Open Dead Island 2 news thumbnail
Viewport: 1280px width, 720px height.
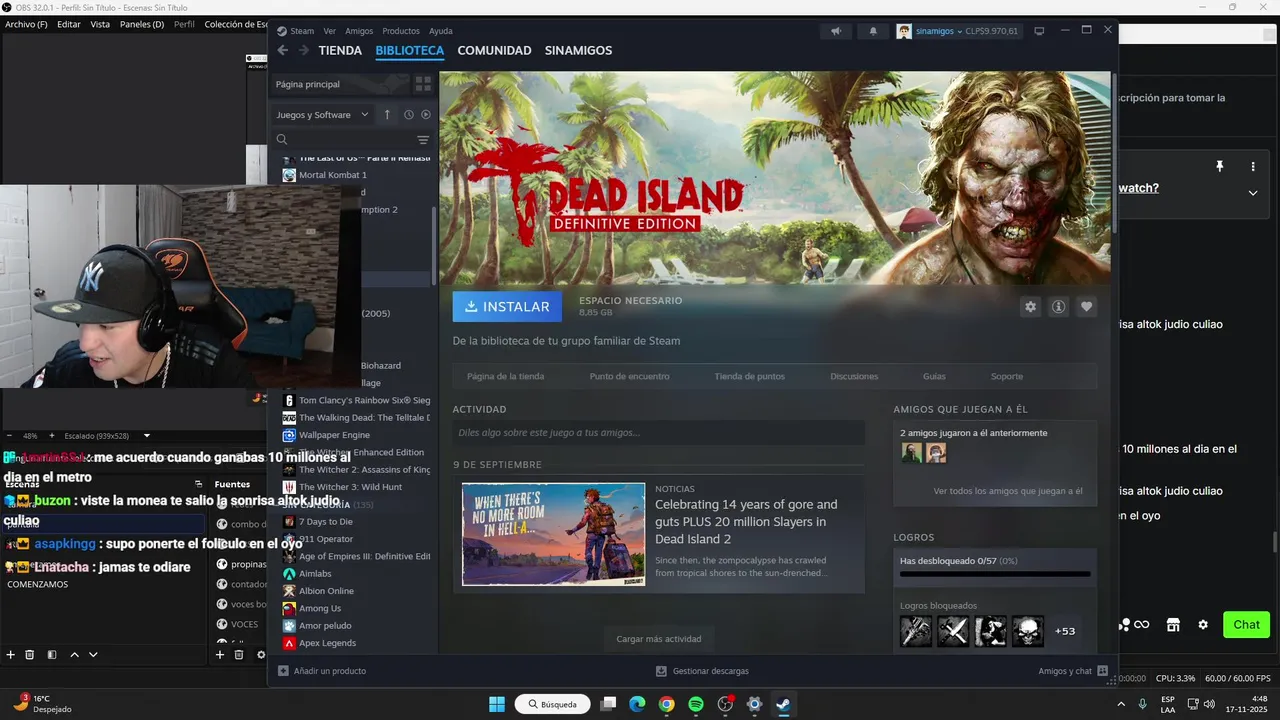[553, 535]
